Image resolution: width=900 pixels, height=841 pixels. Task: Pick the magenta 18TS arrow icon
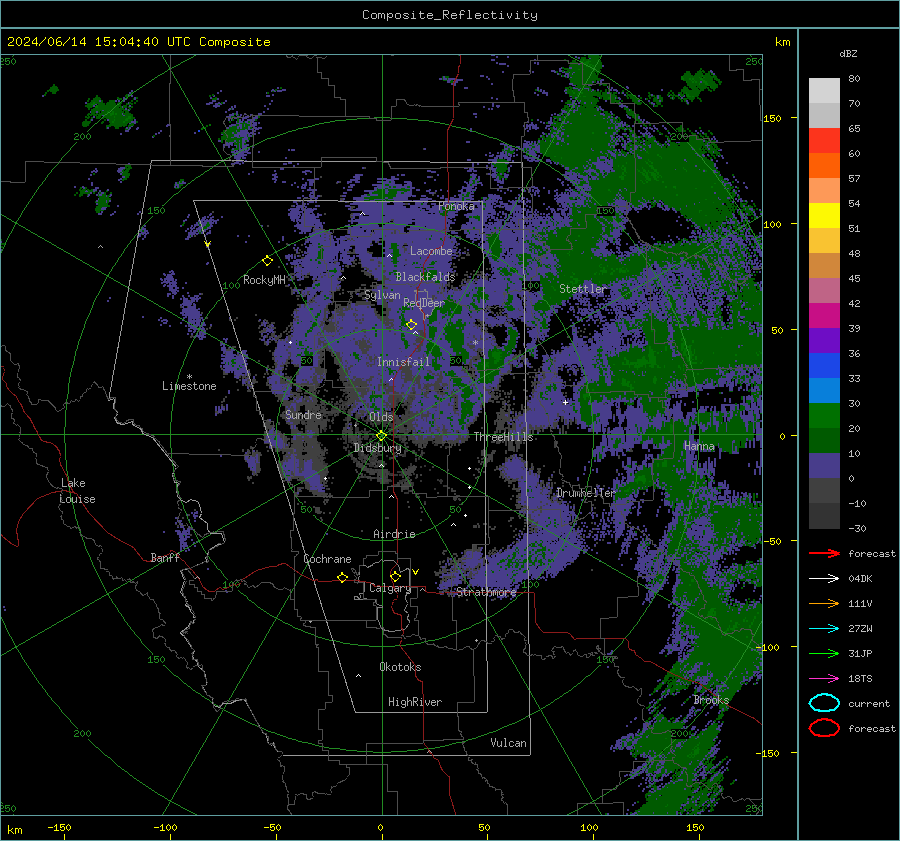[824, 679]
